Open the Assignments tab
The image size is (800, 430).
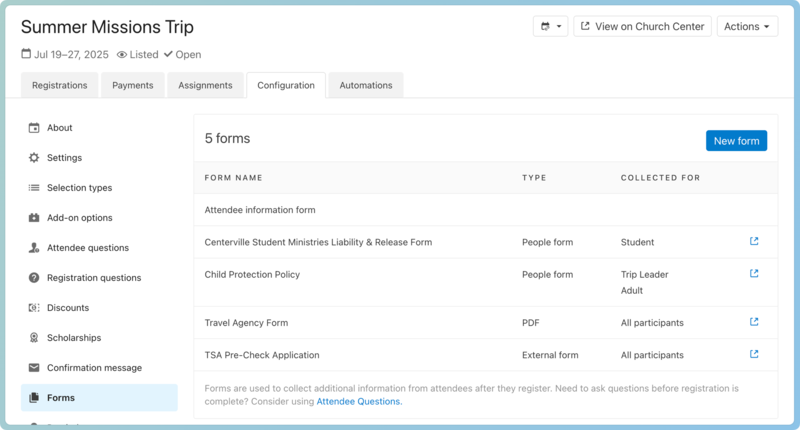tap(205, 86)
